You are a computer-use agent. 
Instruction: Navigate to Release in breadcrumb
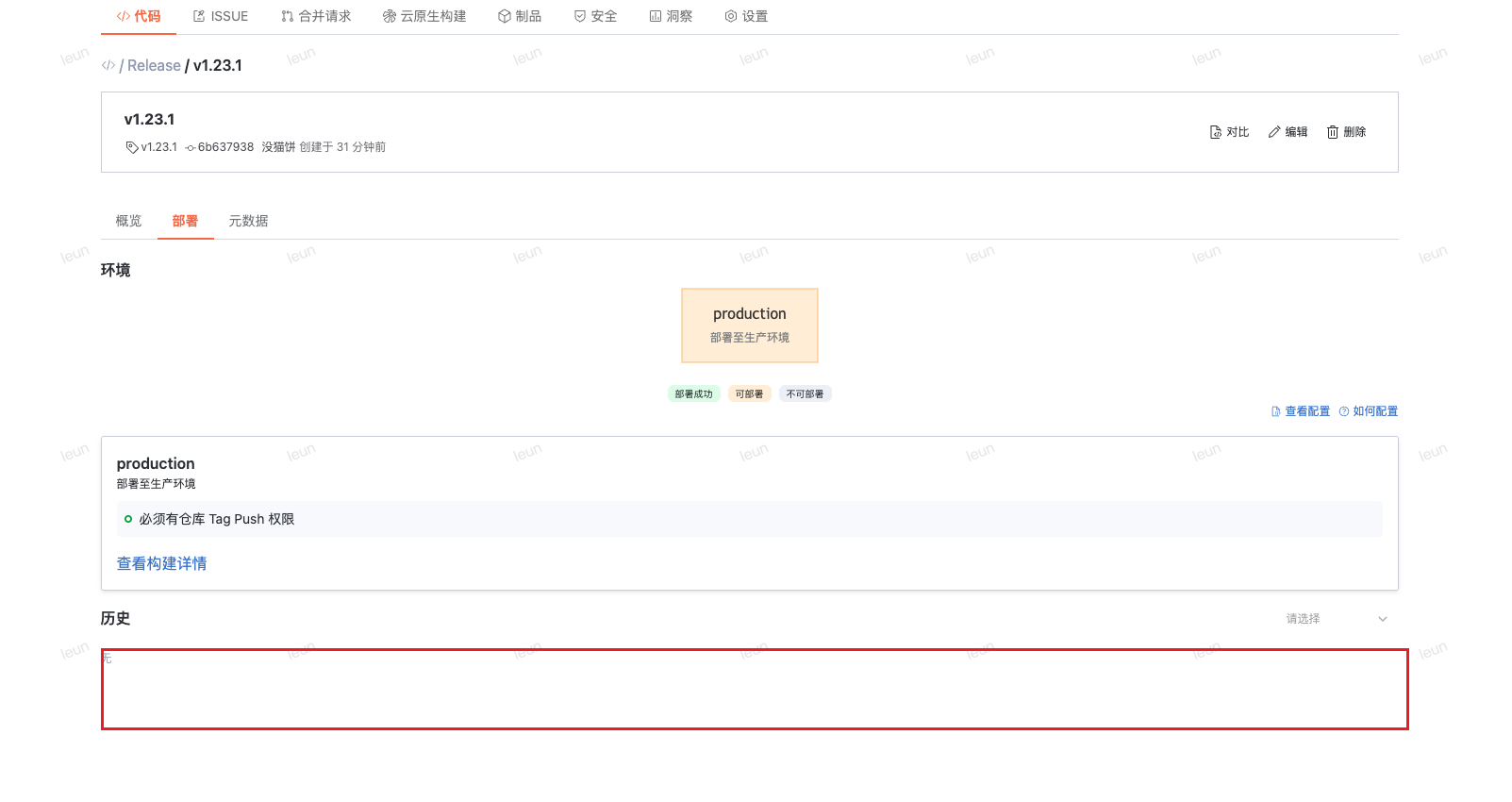tap(154, 65)
